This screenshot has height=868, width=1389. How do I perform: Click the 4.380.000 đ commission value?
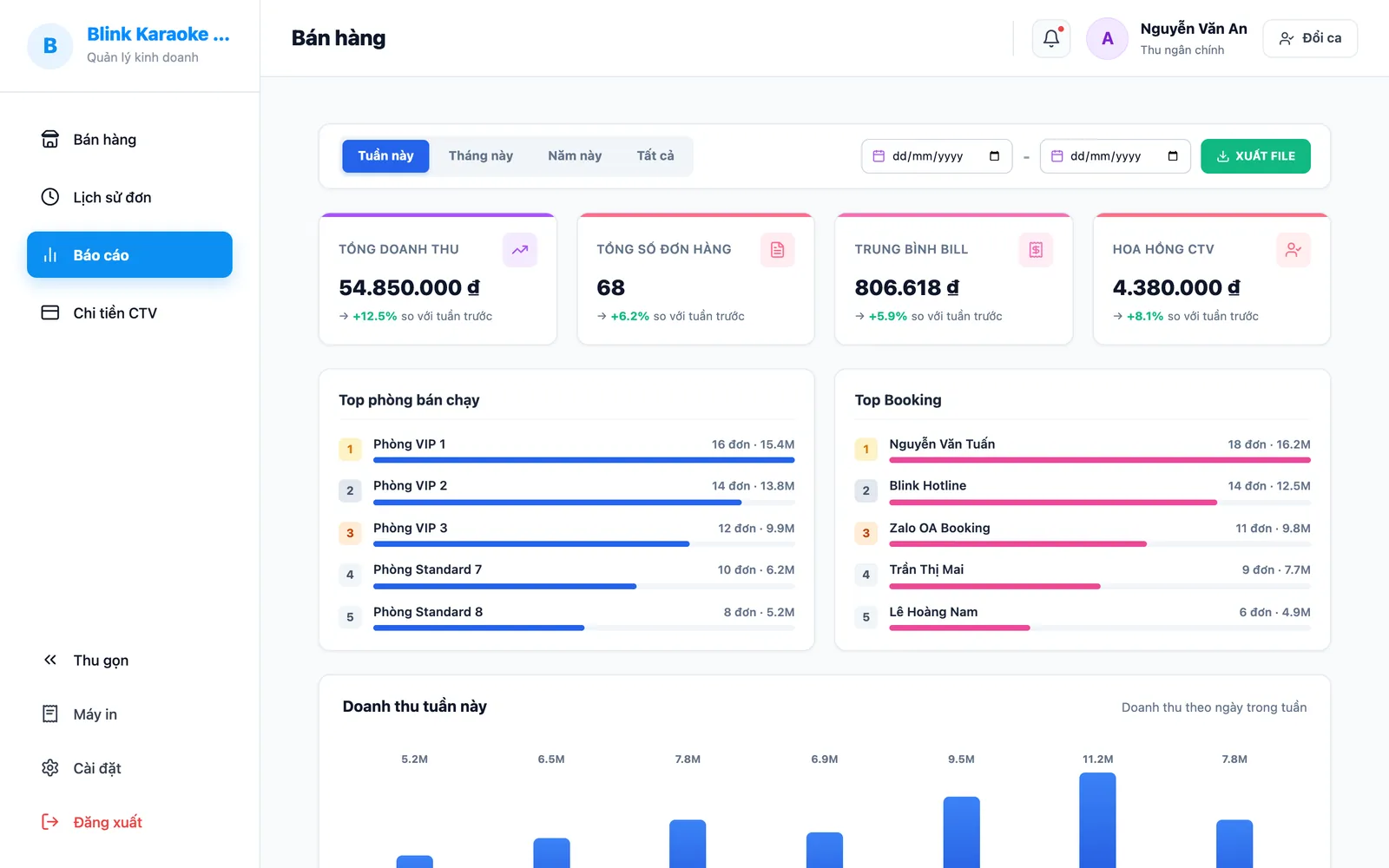pyautogui.click(x=1176, y=287)
